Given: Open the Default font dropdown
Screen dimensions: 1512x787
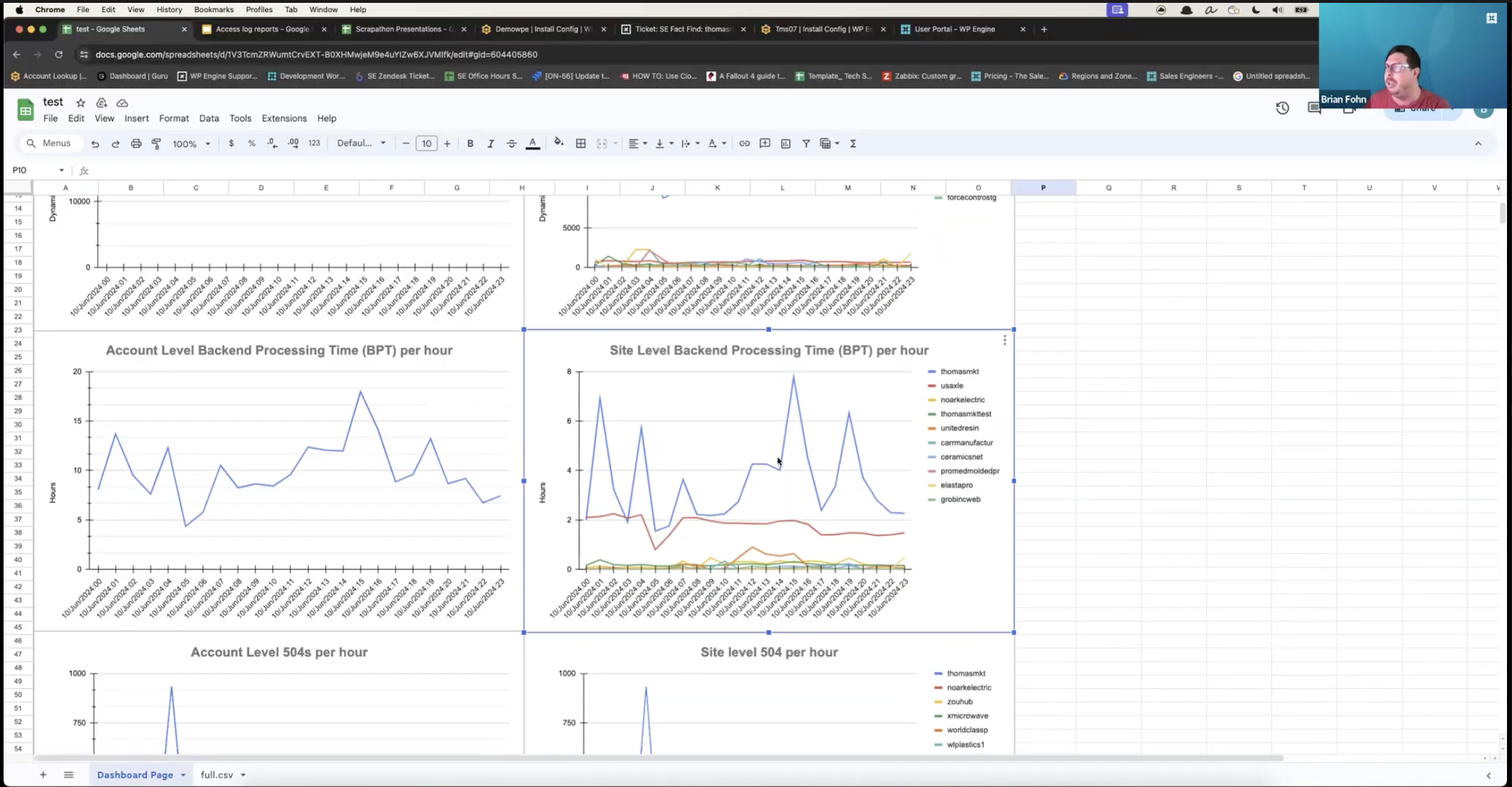Looking at the screenshot, I should click(x=361, y=143).
